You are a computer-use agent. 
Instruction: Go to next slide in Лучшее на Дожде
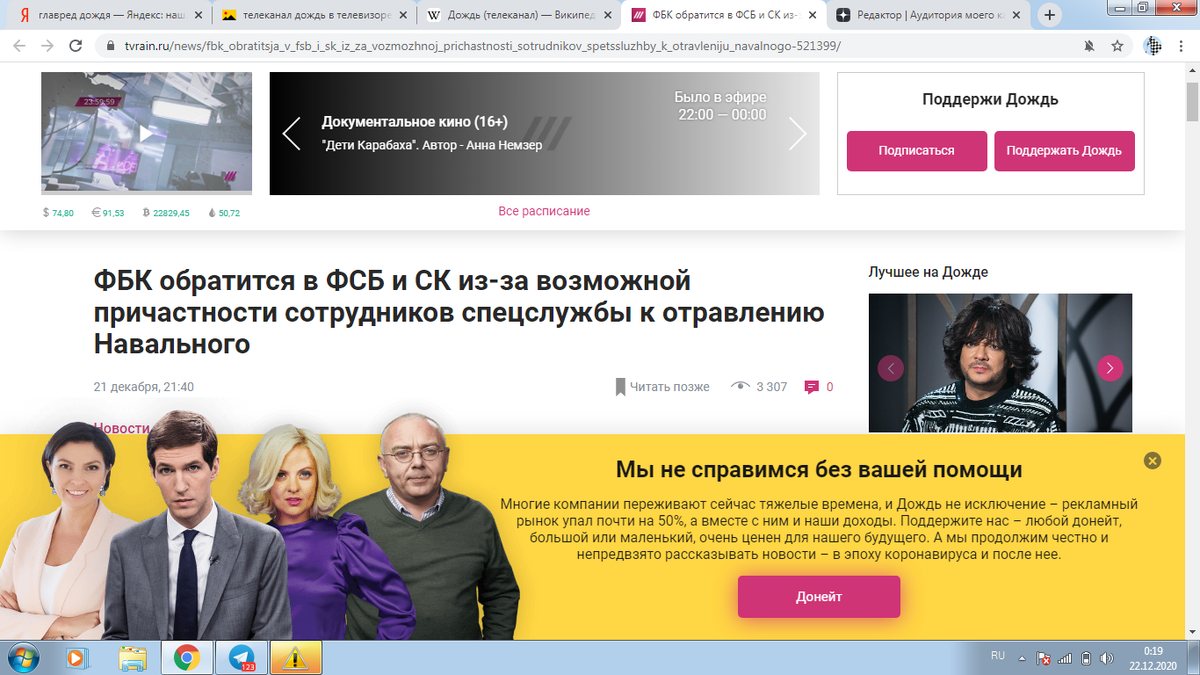click(x=1110, y=368)
